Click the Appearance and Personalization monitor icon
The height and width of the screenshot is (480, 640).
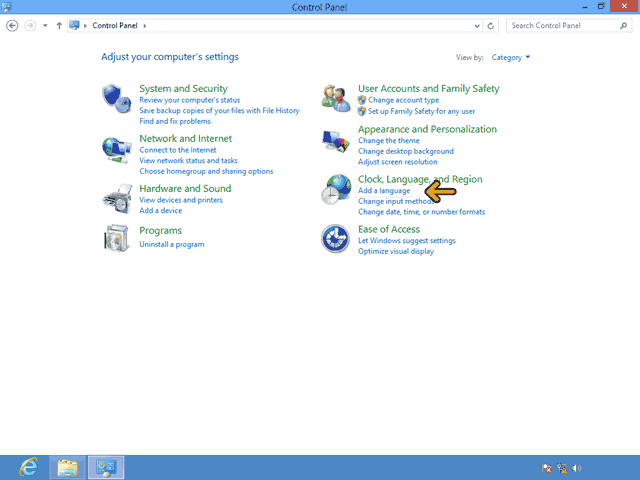336,141
